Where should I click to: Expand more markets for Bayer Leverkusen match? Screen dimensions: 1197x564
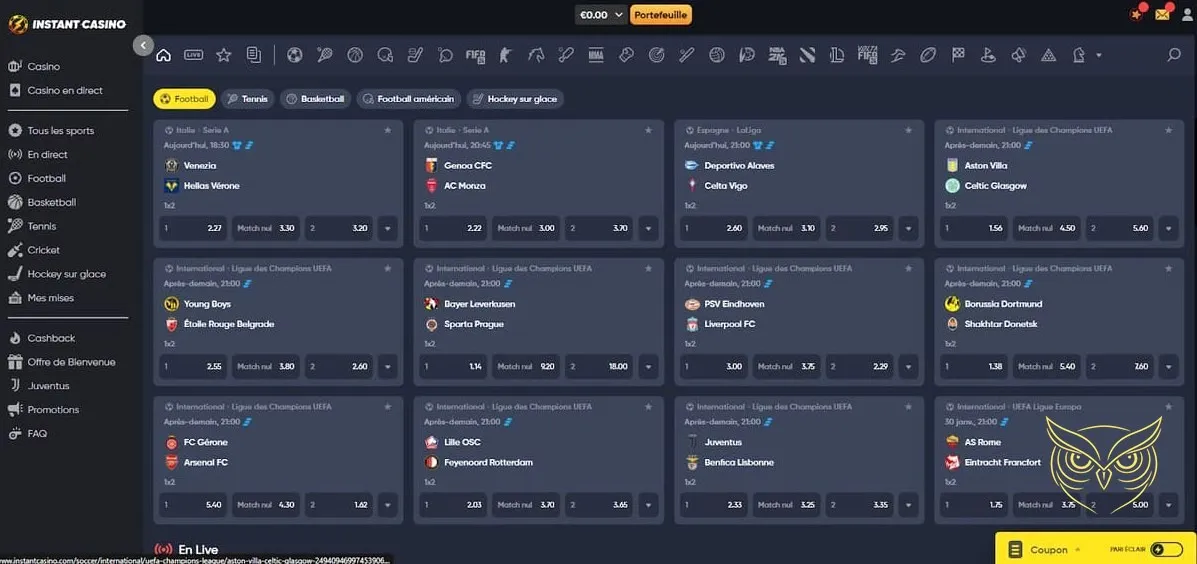coord(648,366)
